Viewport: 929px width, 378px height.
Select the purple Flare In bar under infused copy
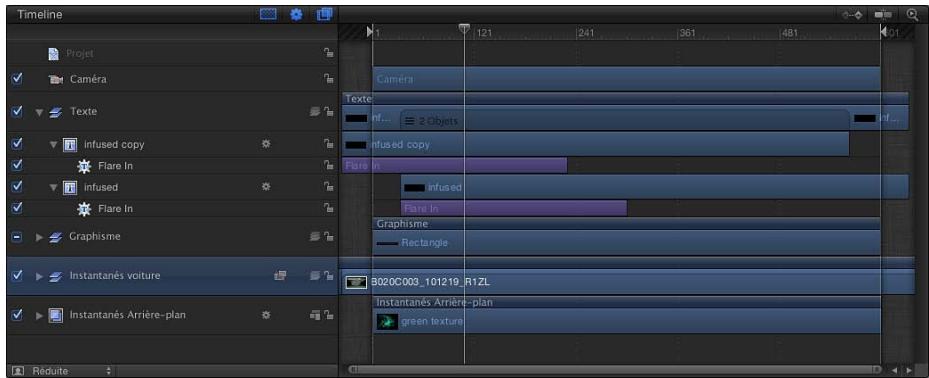[x=454, y=166]
